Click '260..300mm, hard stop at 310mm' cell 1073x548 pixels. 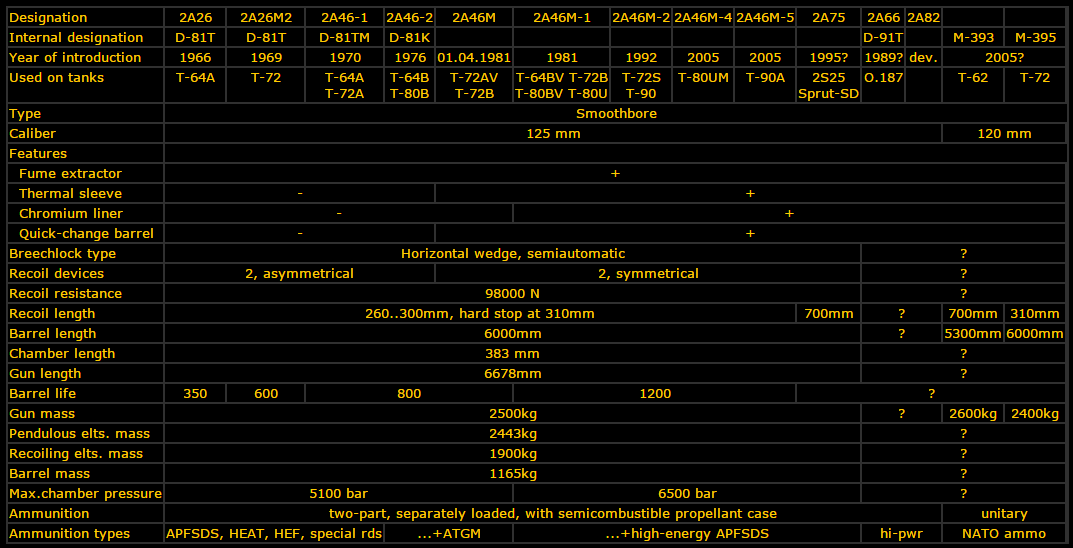480,313
